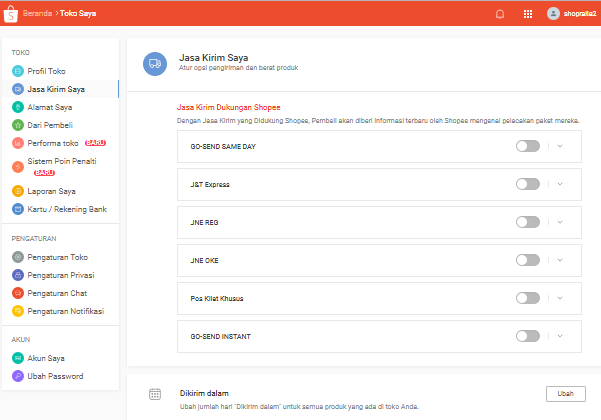Screen dimensions: 601x420
Task: Click the BARU badge beside Performa toko
Action: pyautogui.click(x=95, y=143)
